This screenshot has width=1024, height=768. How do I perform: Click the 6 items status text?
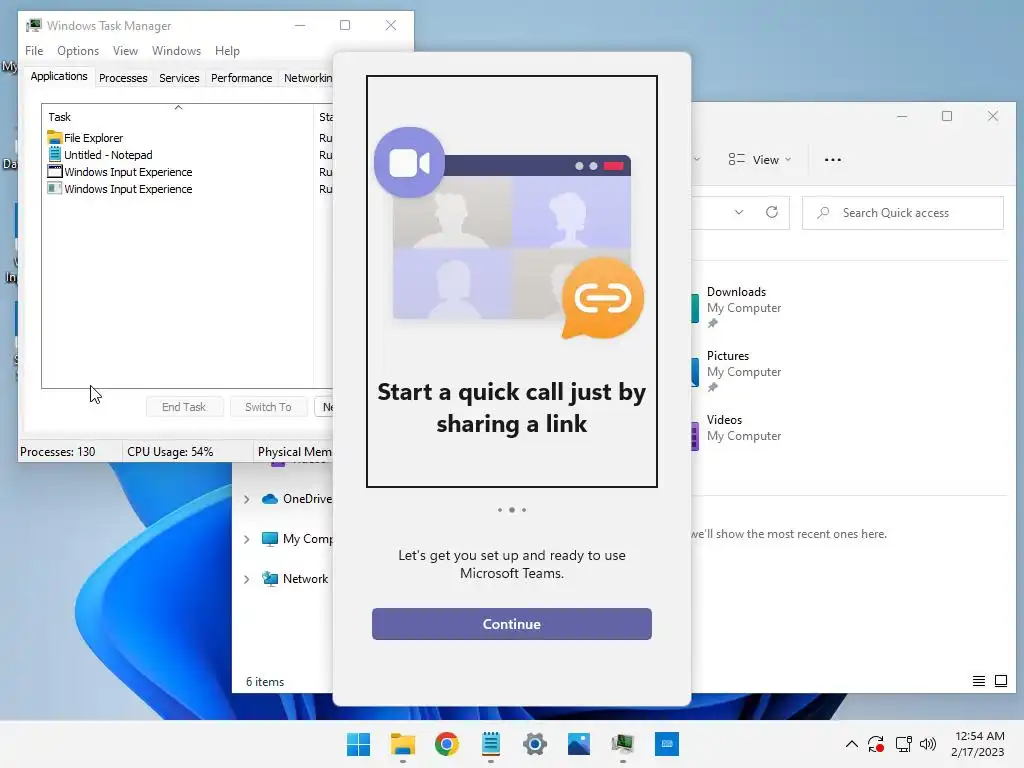coord(265,682)
